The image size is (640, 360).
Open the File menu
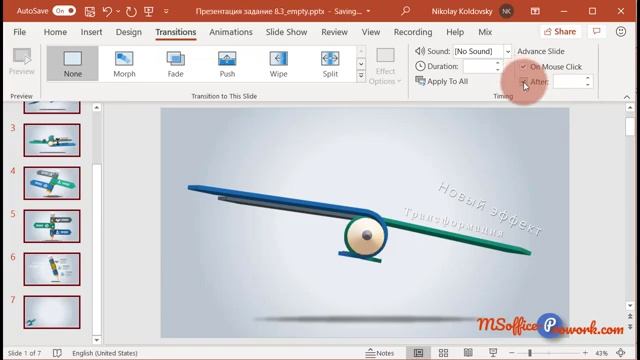[20, 32]
